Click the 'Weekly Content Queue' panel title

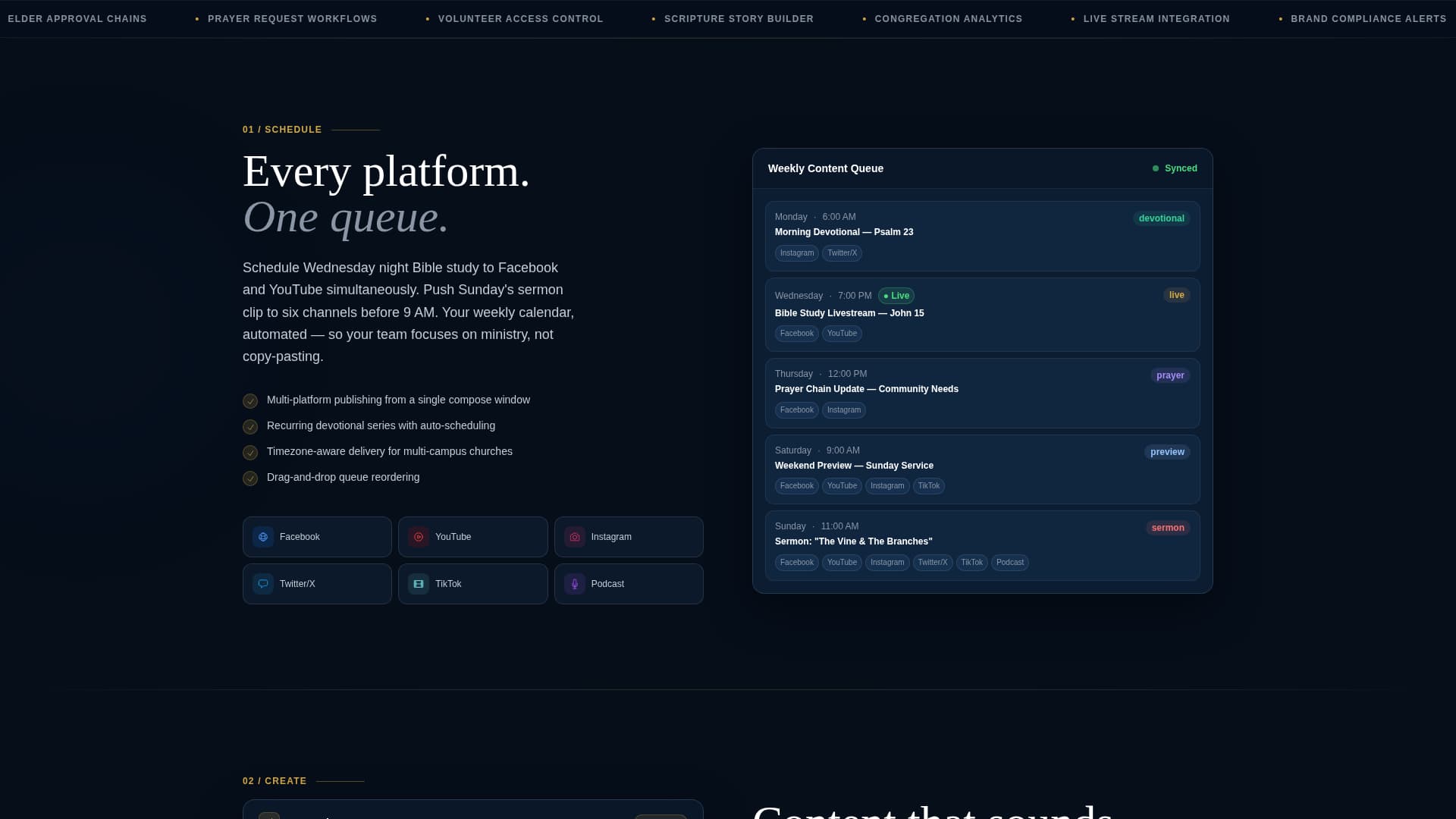coord(826,168)
